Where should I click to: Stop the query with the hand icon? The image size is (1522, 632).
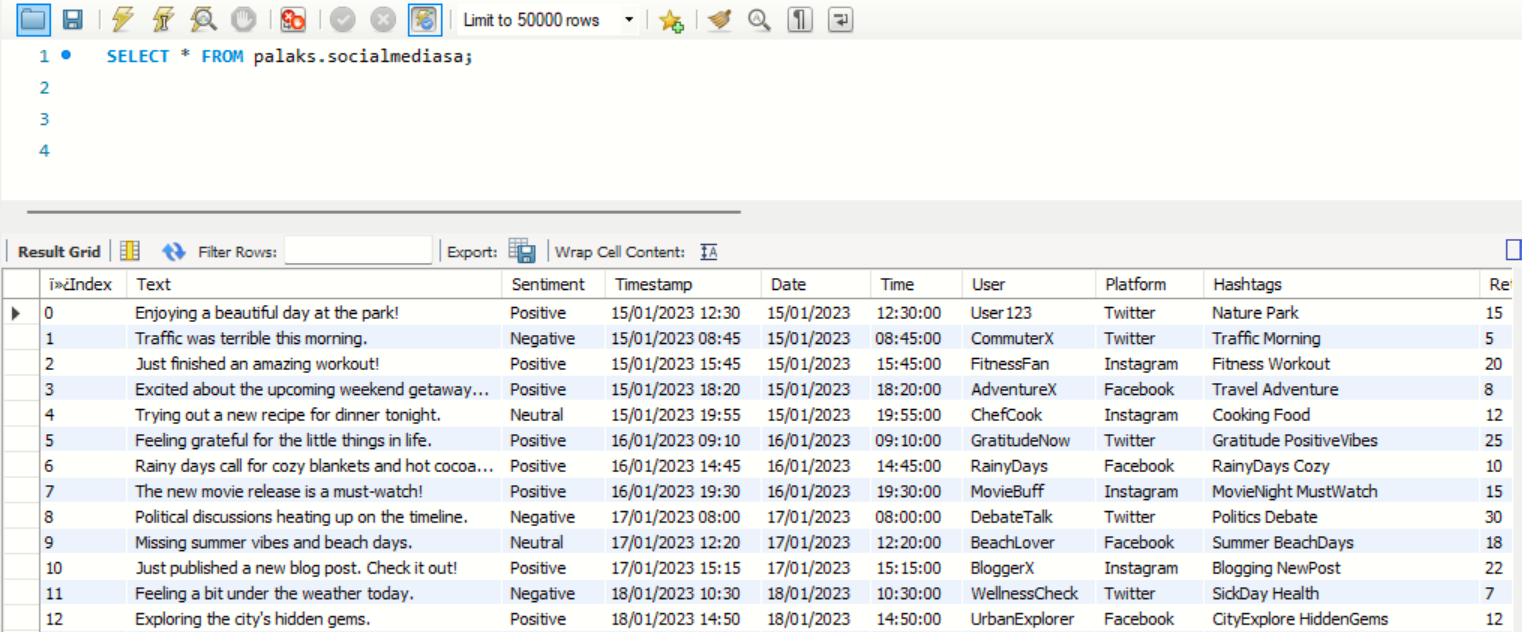[243, 19]
